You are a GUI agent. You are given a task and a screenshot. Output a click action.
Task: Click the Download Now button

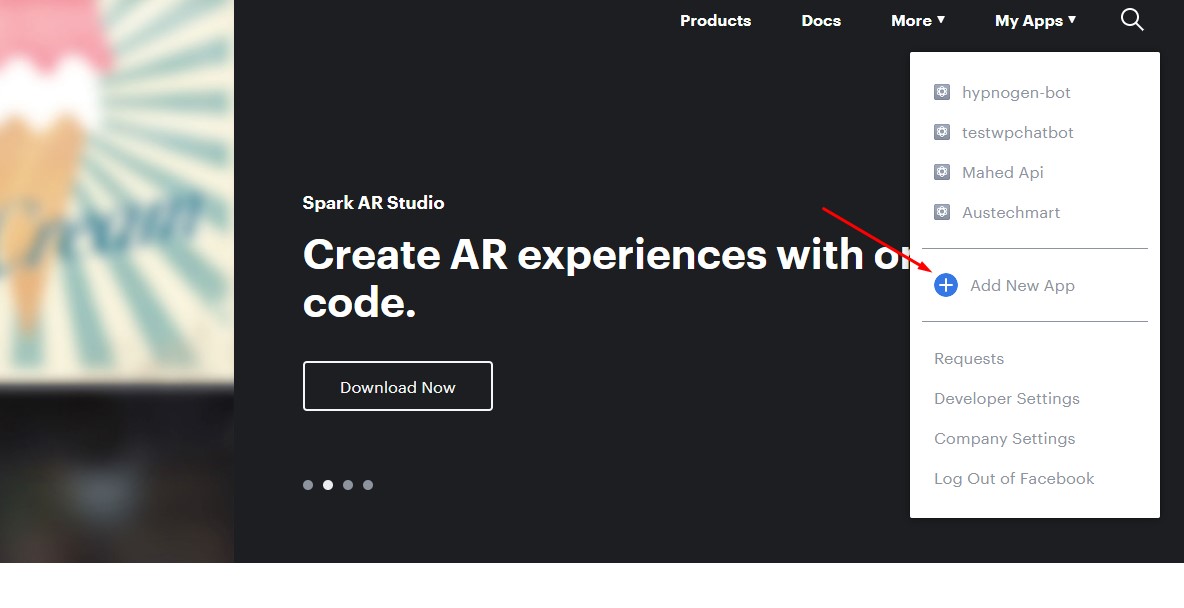[398, 386]
